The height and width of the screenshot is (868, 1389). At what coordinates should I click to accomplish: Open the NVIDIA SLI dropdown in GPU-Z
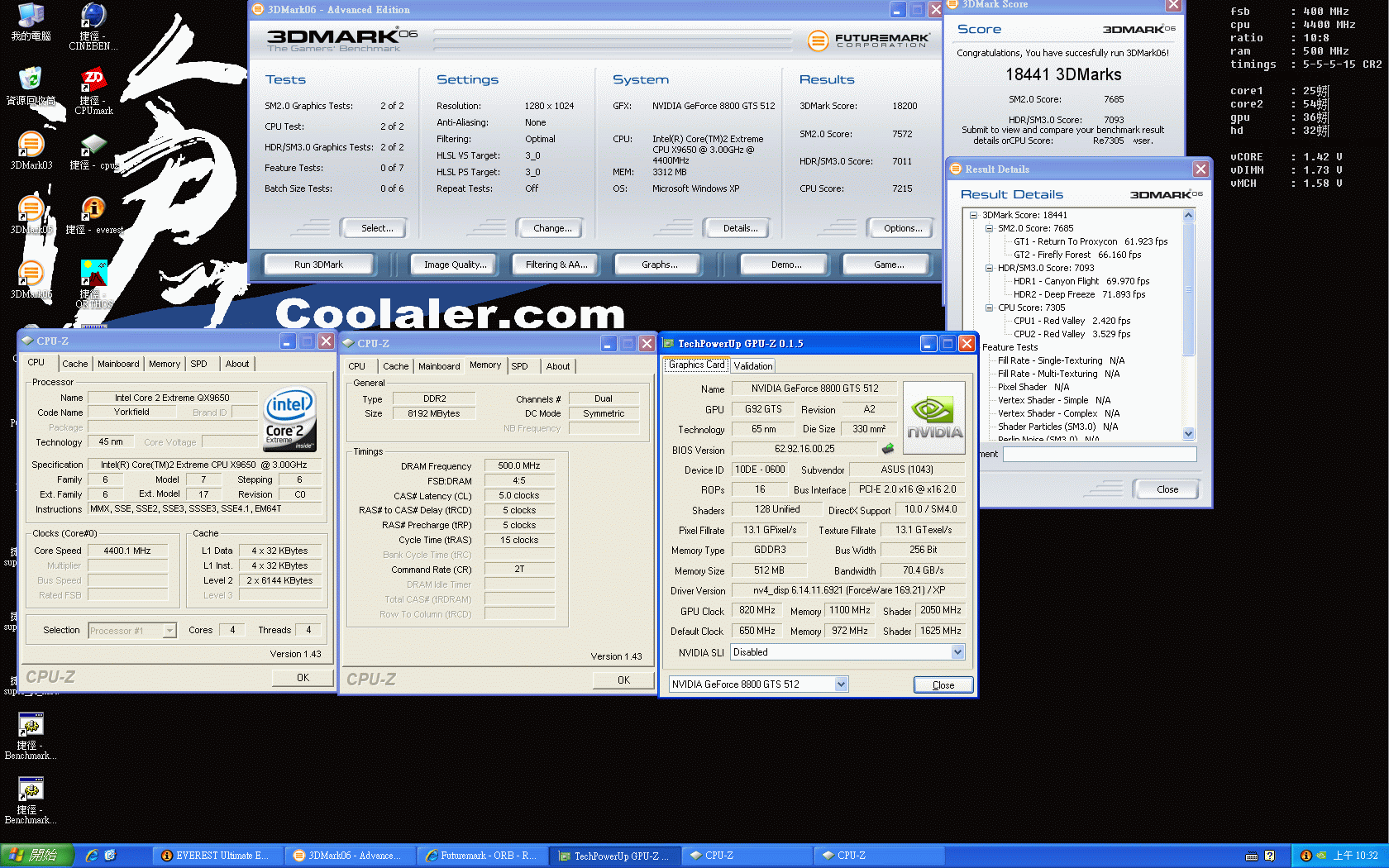click(x=957, y=652)
